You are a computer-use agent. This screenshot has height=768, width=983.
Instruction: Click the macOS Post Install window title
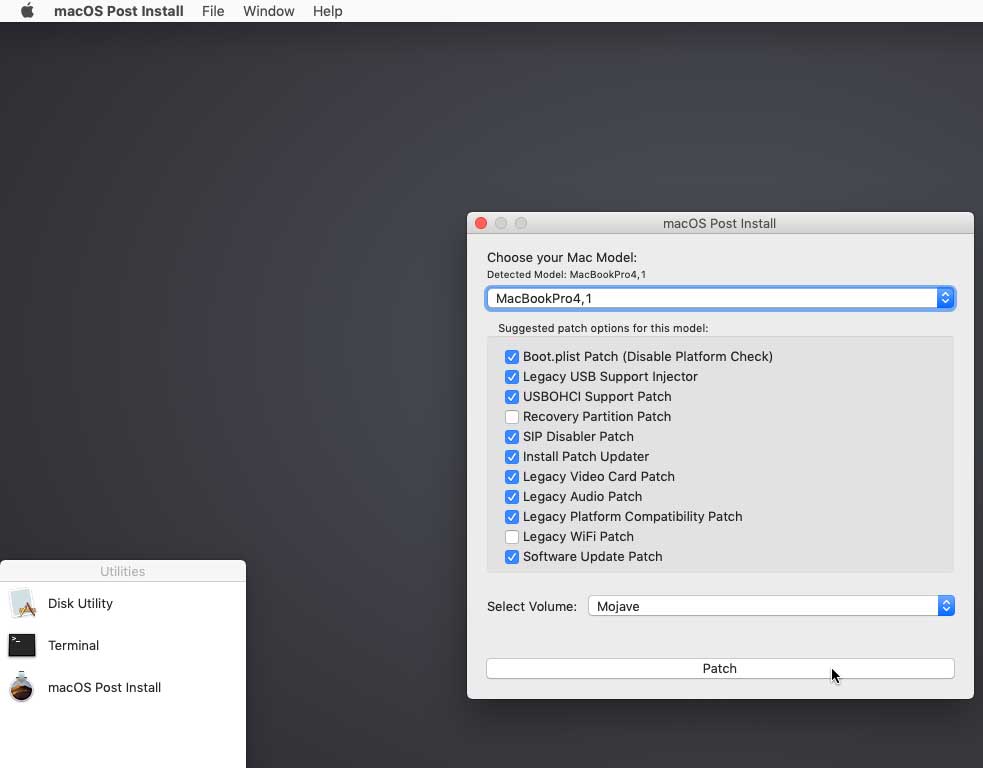[719, 224]
